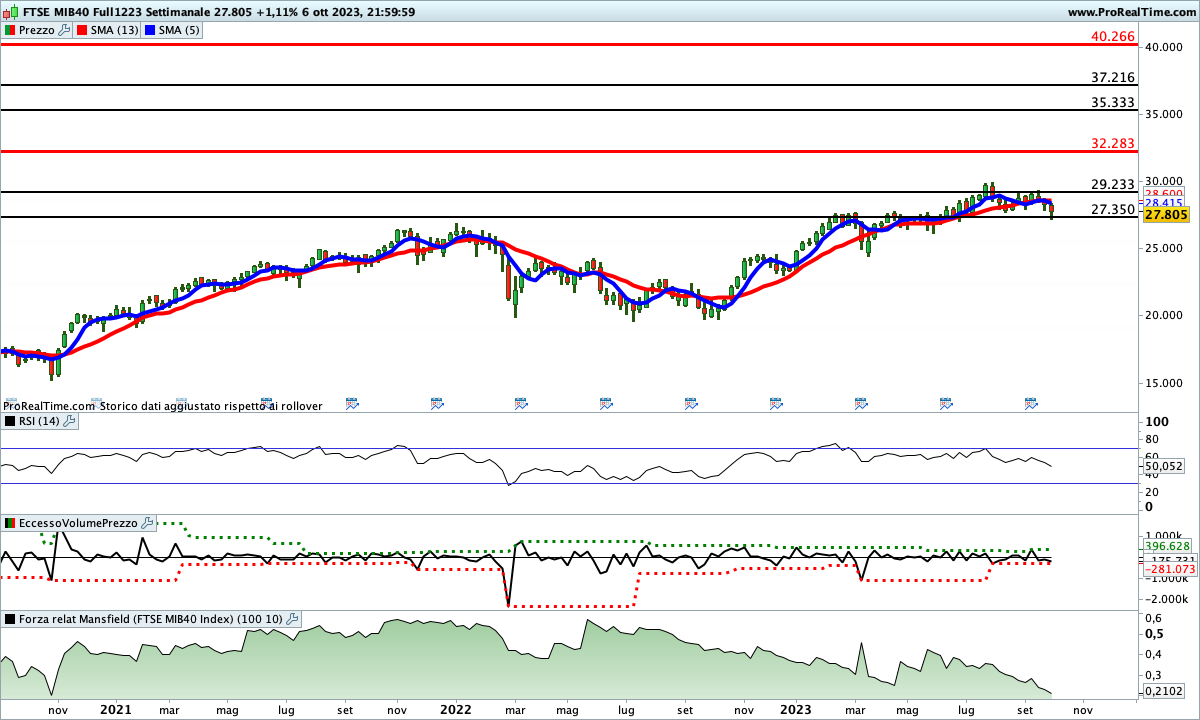Viewport: 1200px width, 720px height.
Task: Select the Prezzo legend label
Action: 37,30
